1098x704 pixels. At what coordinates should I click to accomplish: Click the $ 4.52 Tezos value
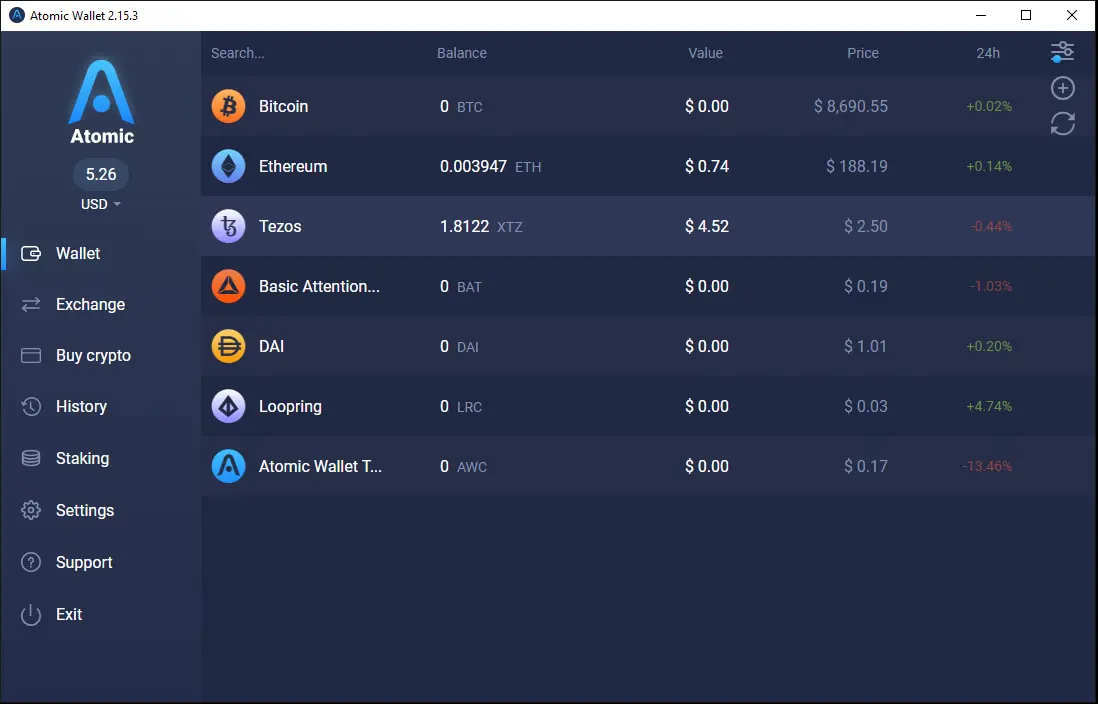click(x=707, y=226)
